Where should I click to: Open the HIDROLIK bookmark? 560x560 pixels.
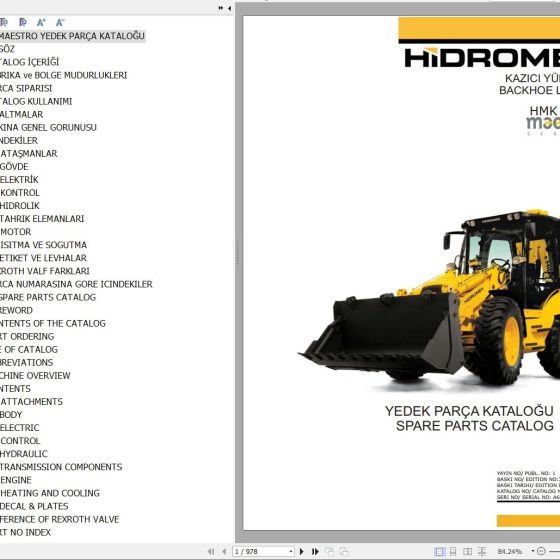20,206
